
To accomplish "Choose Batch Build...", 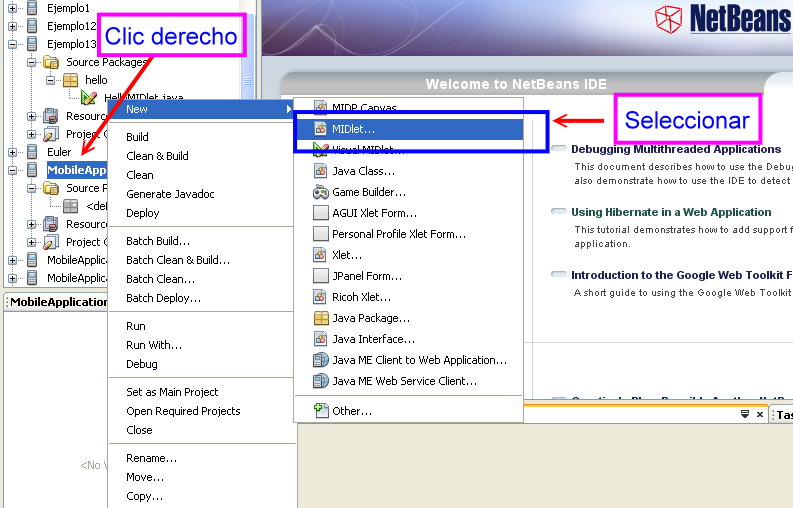I will pos(201,241).
